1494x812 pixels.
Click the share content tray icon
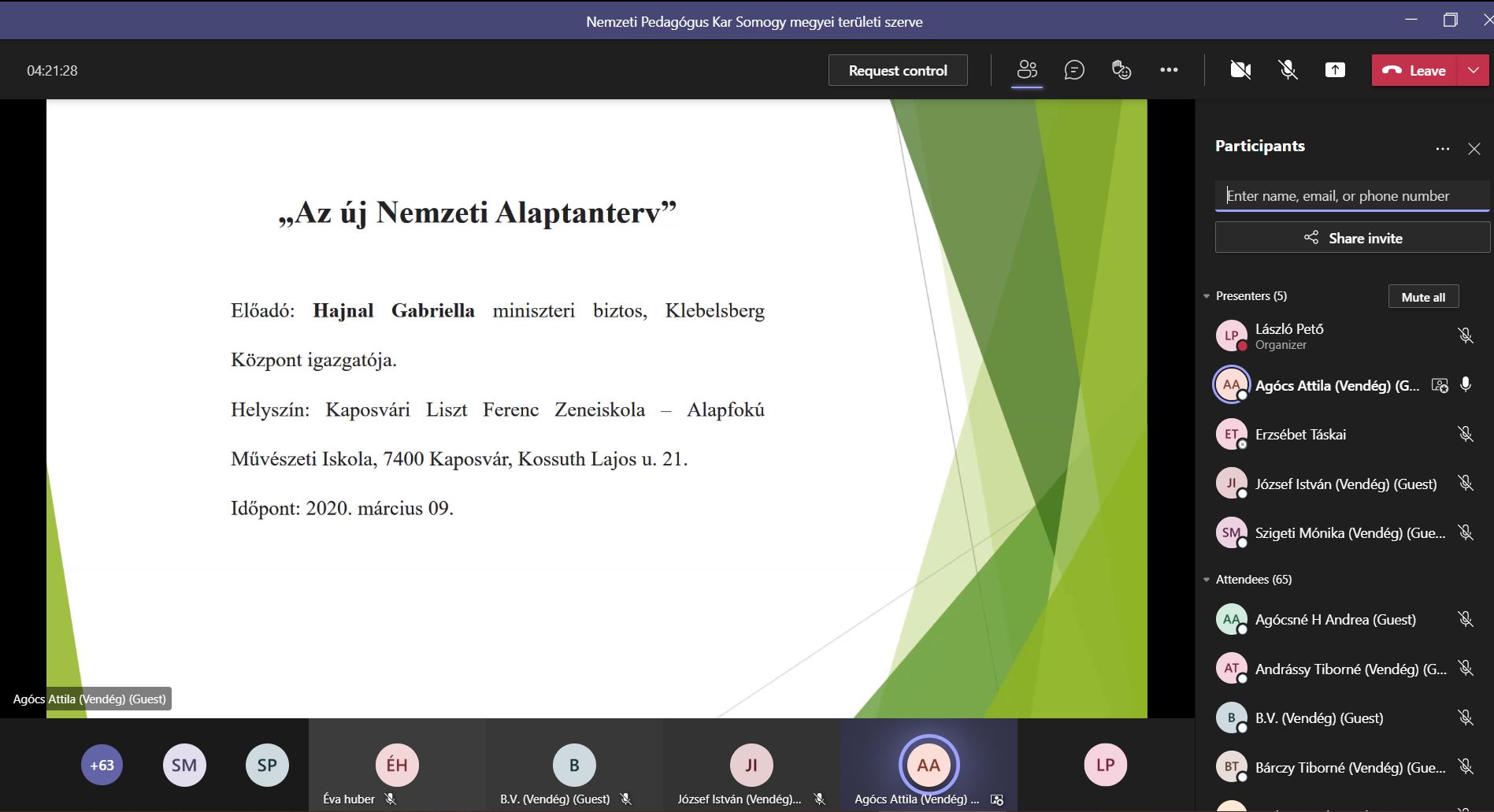tap(1335, 71)
